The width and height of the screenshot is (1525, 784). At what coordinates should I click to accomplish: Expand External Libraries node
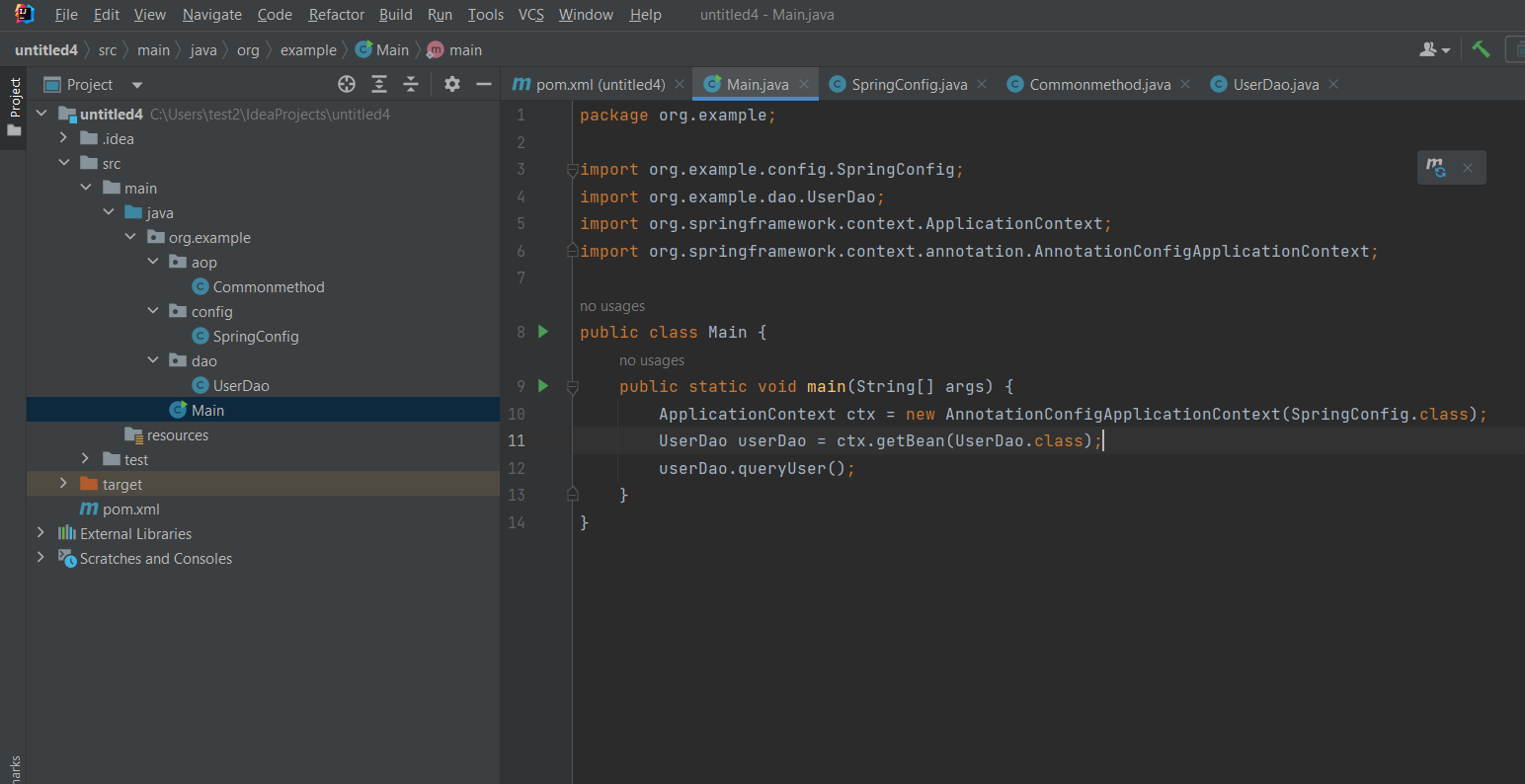click(x=40, y=533)
